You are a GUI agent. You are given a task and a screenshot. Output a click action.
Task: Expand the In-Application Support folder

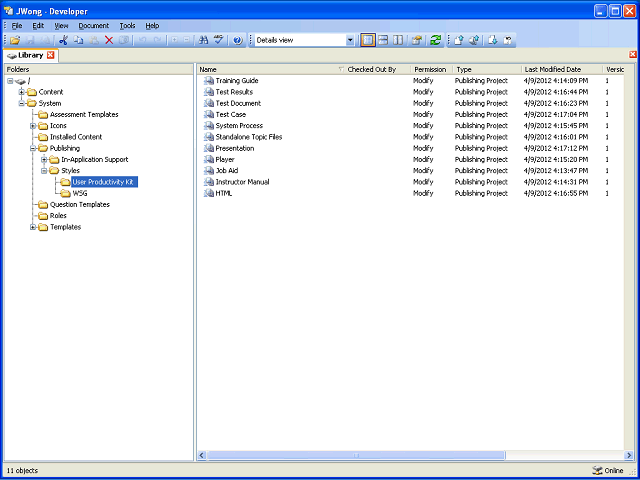click(44, 159)
